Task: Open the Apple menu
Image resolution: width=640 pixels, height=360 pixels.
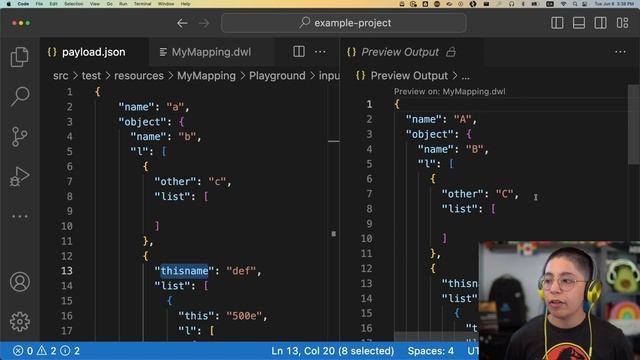Action: coord(8,4)
